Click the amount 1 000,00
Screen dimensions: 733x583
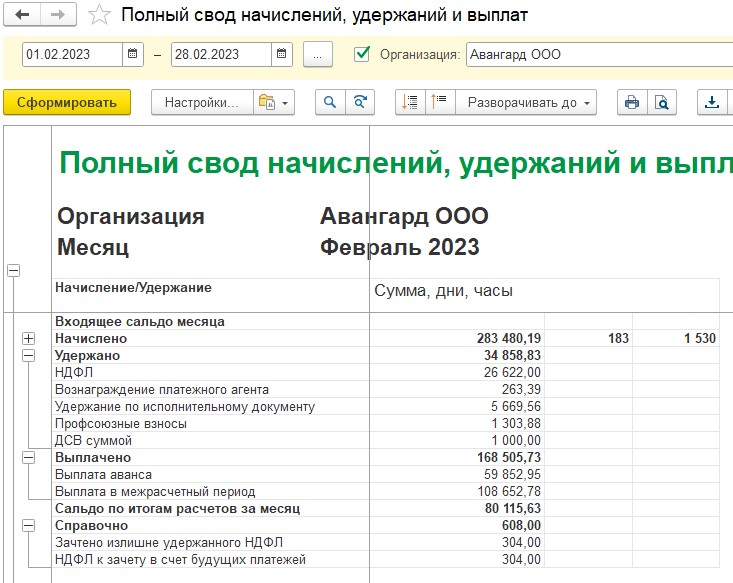[x=516, y=440]
